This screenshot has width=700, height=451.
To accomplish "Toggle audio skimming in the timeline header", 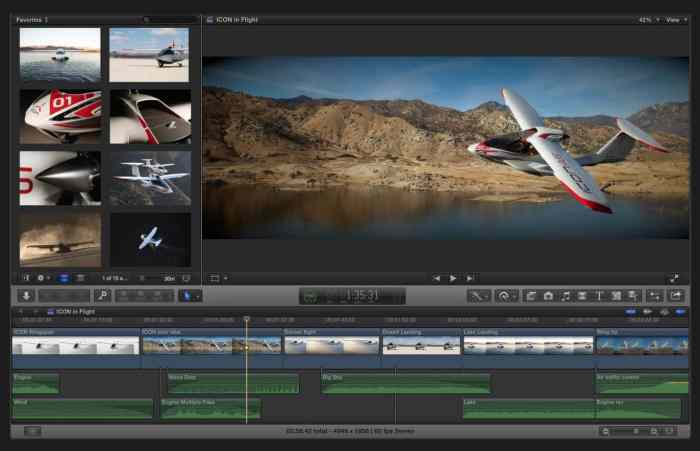I will pyautogui.click(x=647, y=311).
